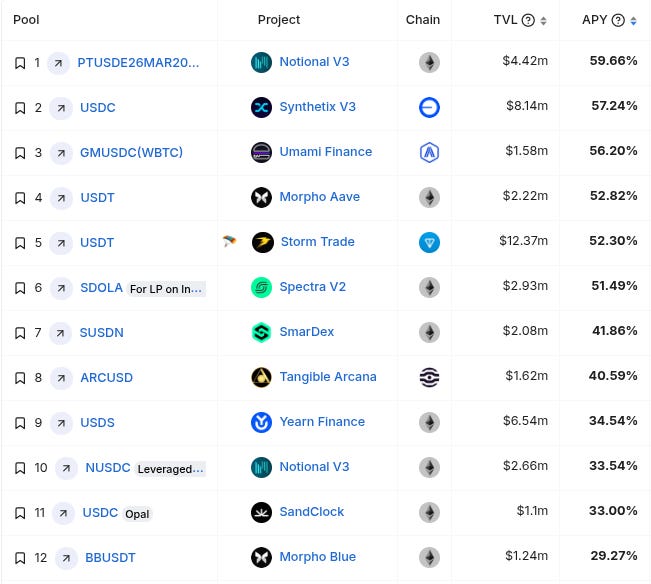Select the $12.37m TVL value
The height and width of the screenshot is (584, 651).
524,241
